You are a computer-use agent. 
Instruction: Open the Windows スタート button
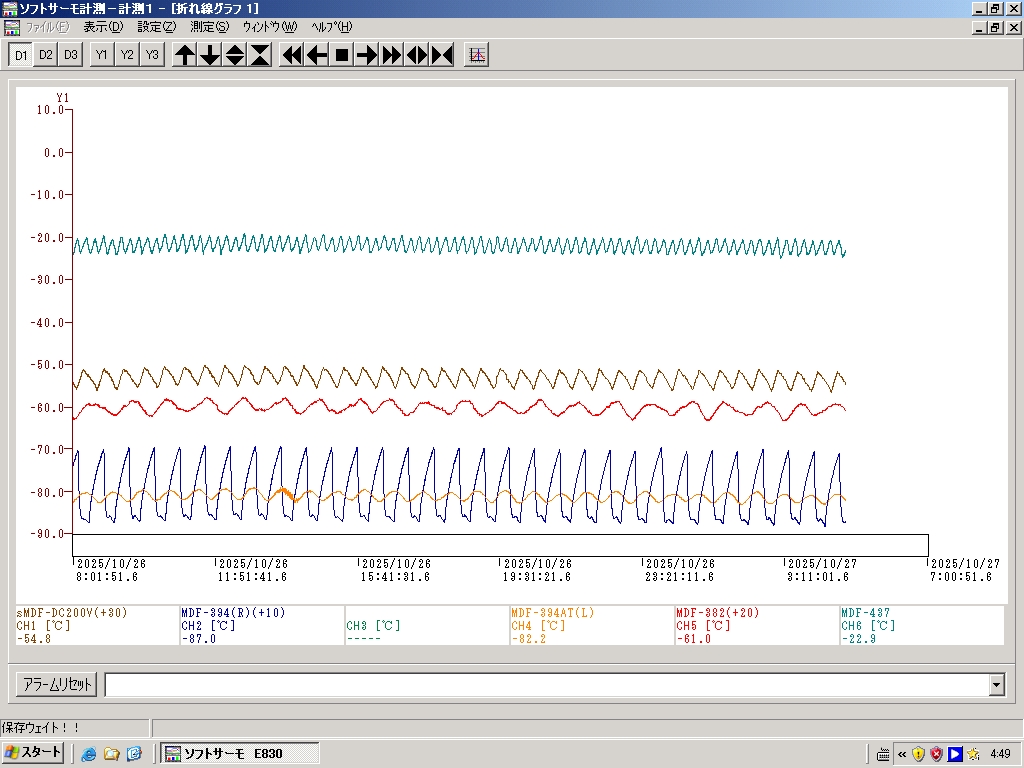[33, 753]
